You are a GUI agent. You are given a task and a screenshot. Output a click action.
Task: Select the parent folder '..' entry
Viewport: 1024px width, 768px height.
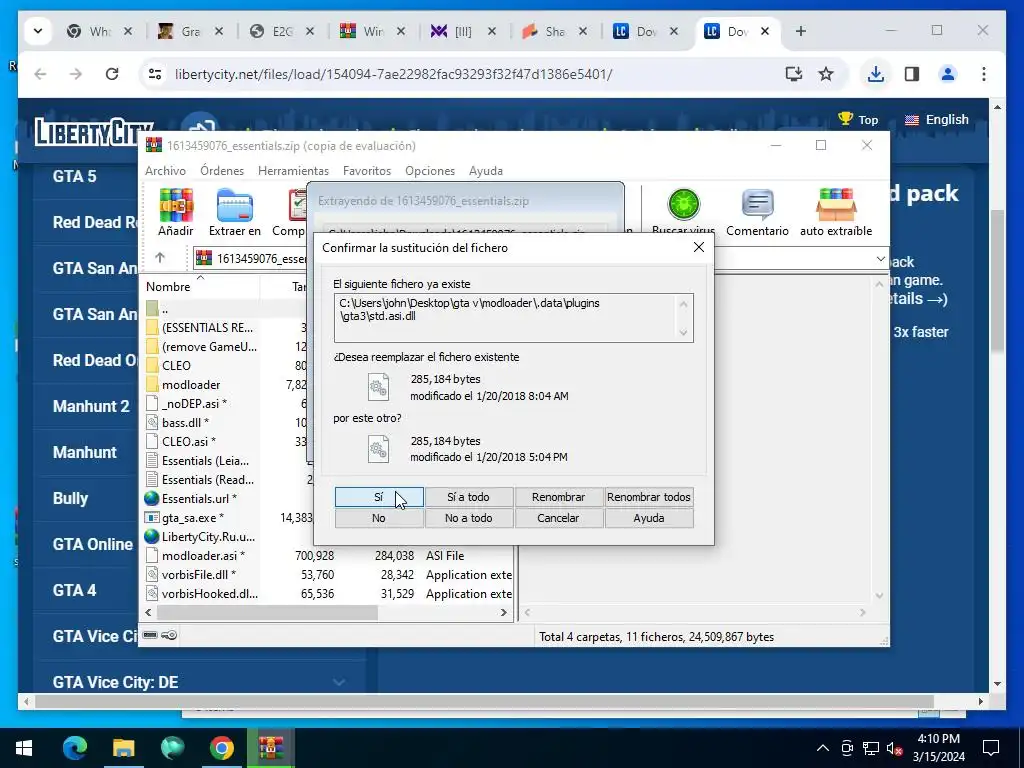click(165, 309)
